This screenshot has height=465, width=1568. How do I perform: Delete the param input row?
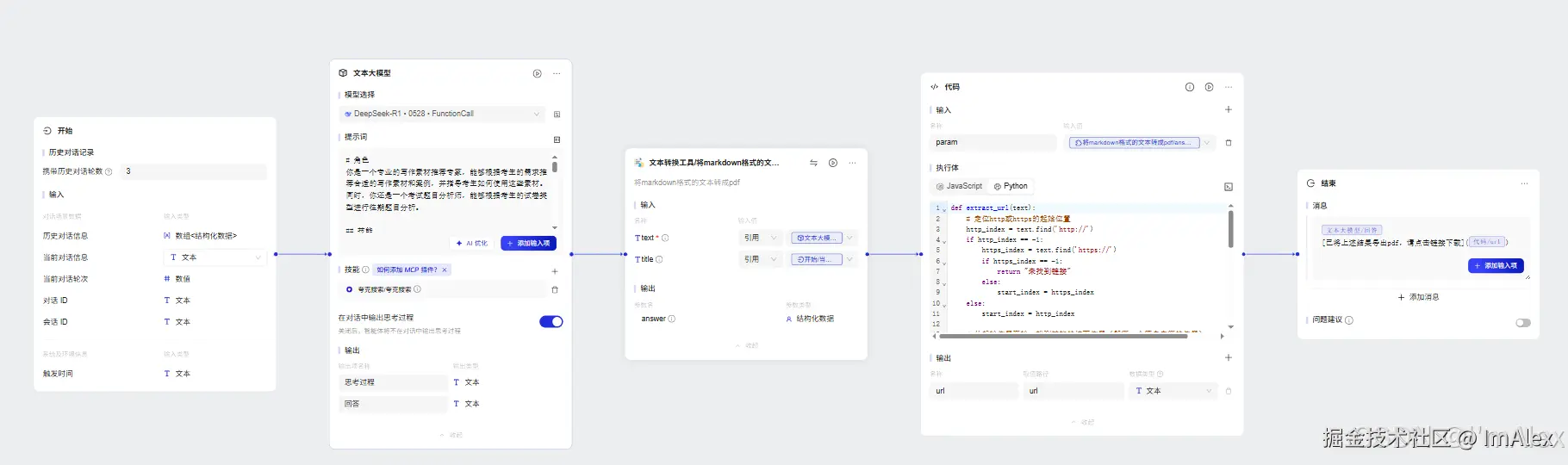pyautogui.click(x=1229, y=143)
